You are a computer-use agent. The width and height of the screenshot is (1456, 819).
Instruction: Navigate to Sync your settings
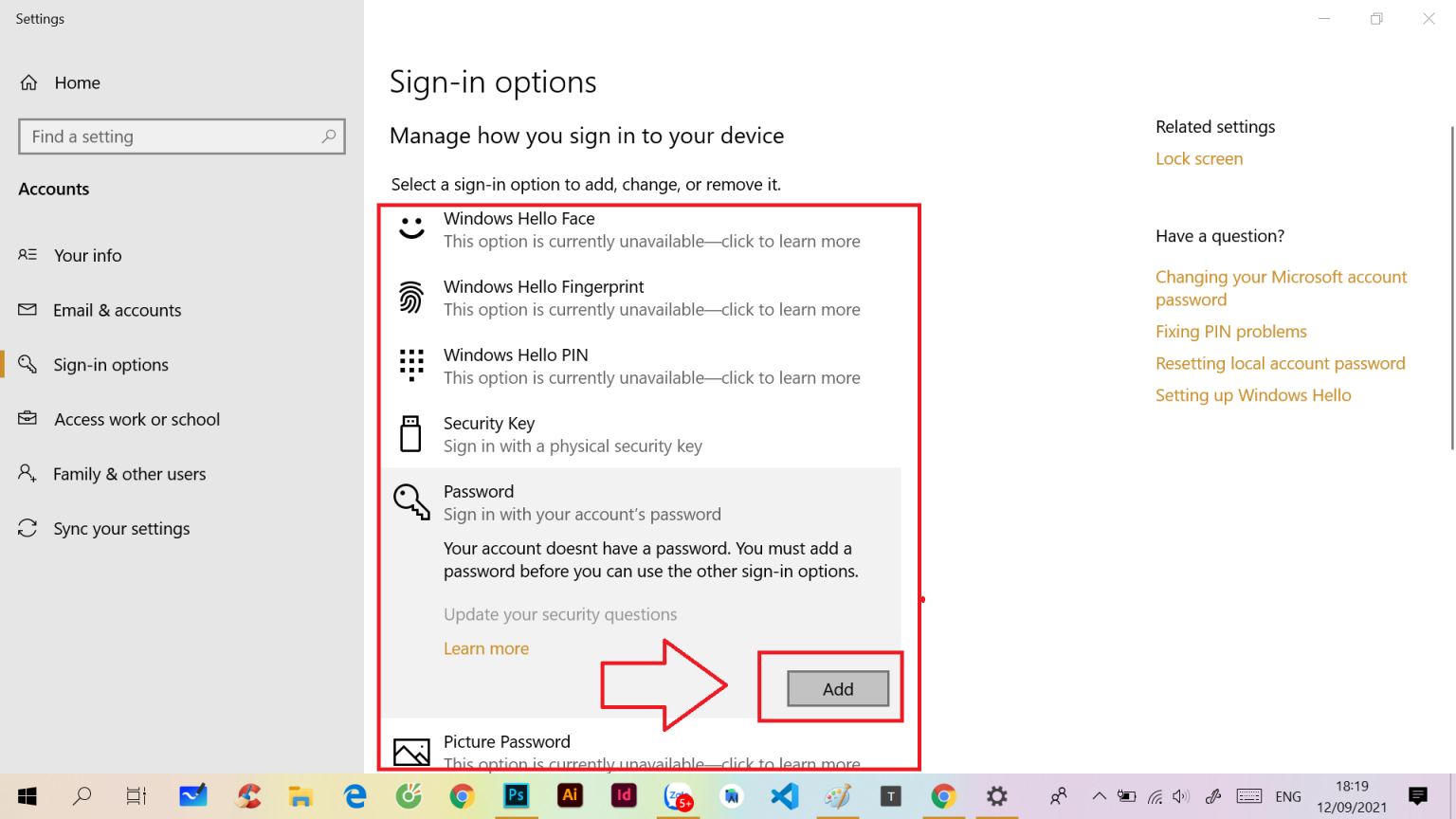(x=121, y=529)
